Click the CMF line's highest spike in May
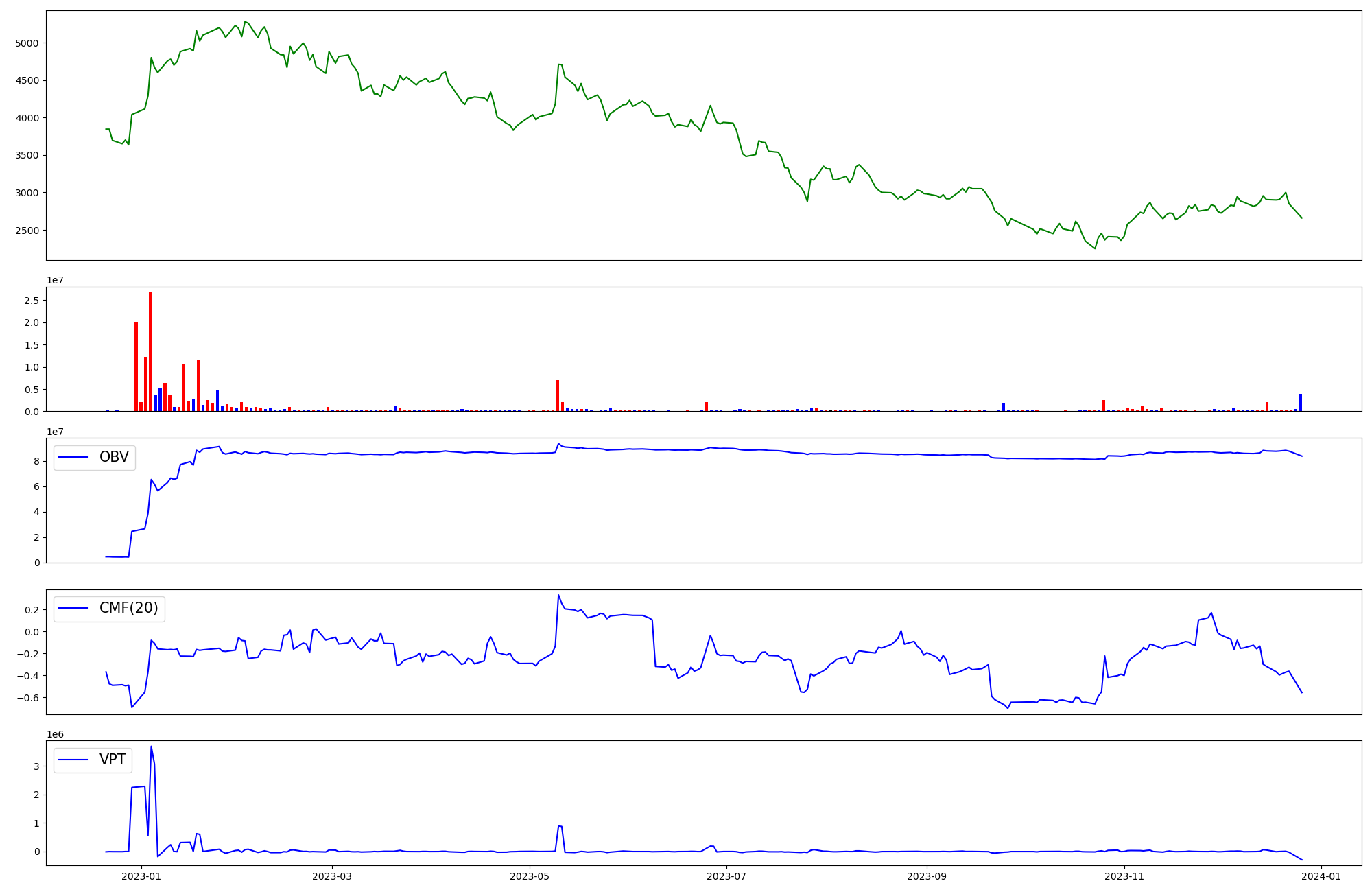 pyautogui.click(x=558, y=596)
